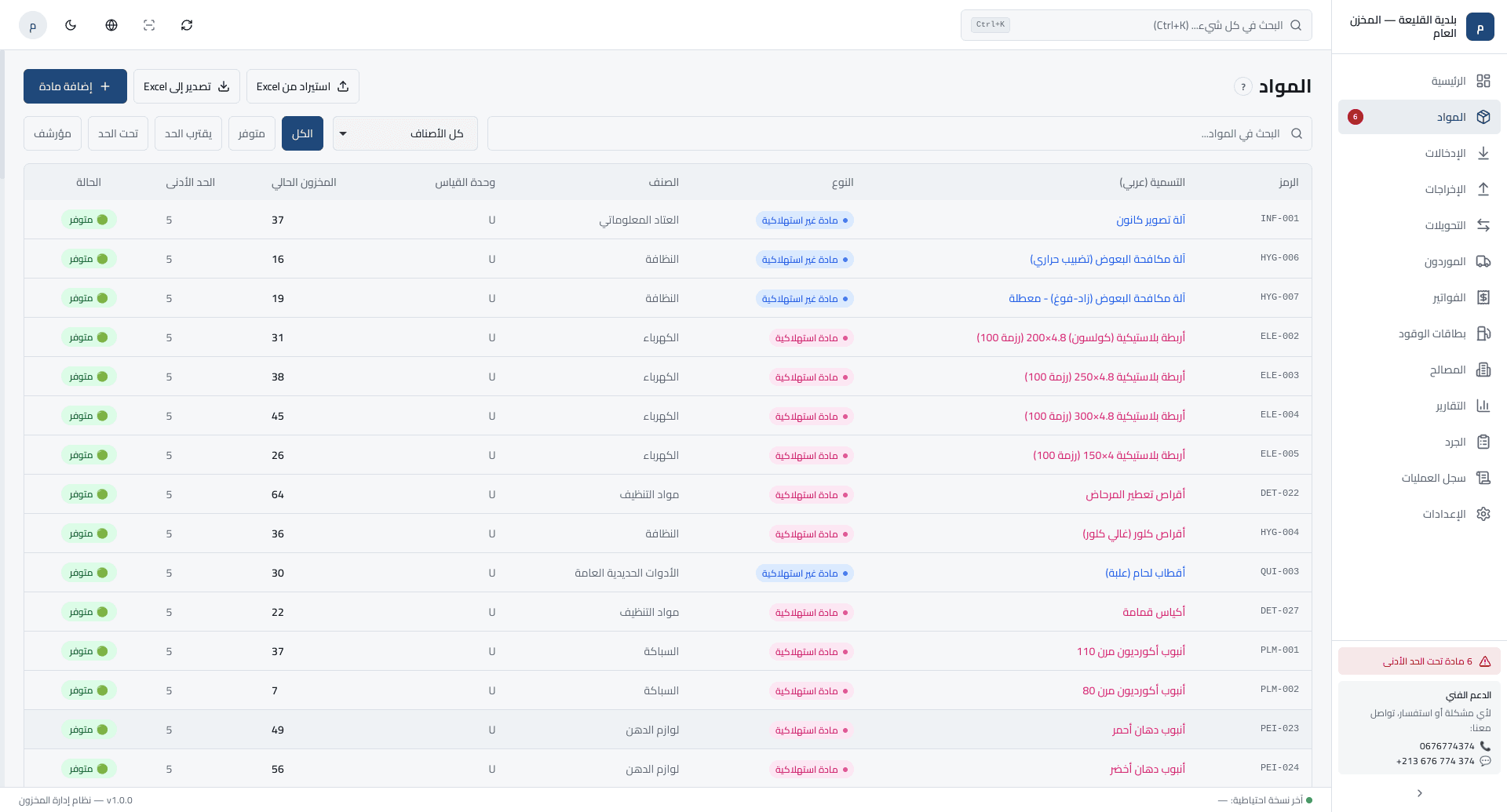Toggle dark mode moon icon

(71, 25)
